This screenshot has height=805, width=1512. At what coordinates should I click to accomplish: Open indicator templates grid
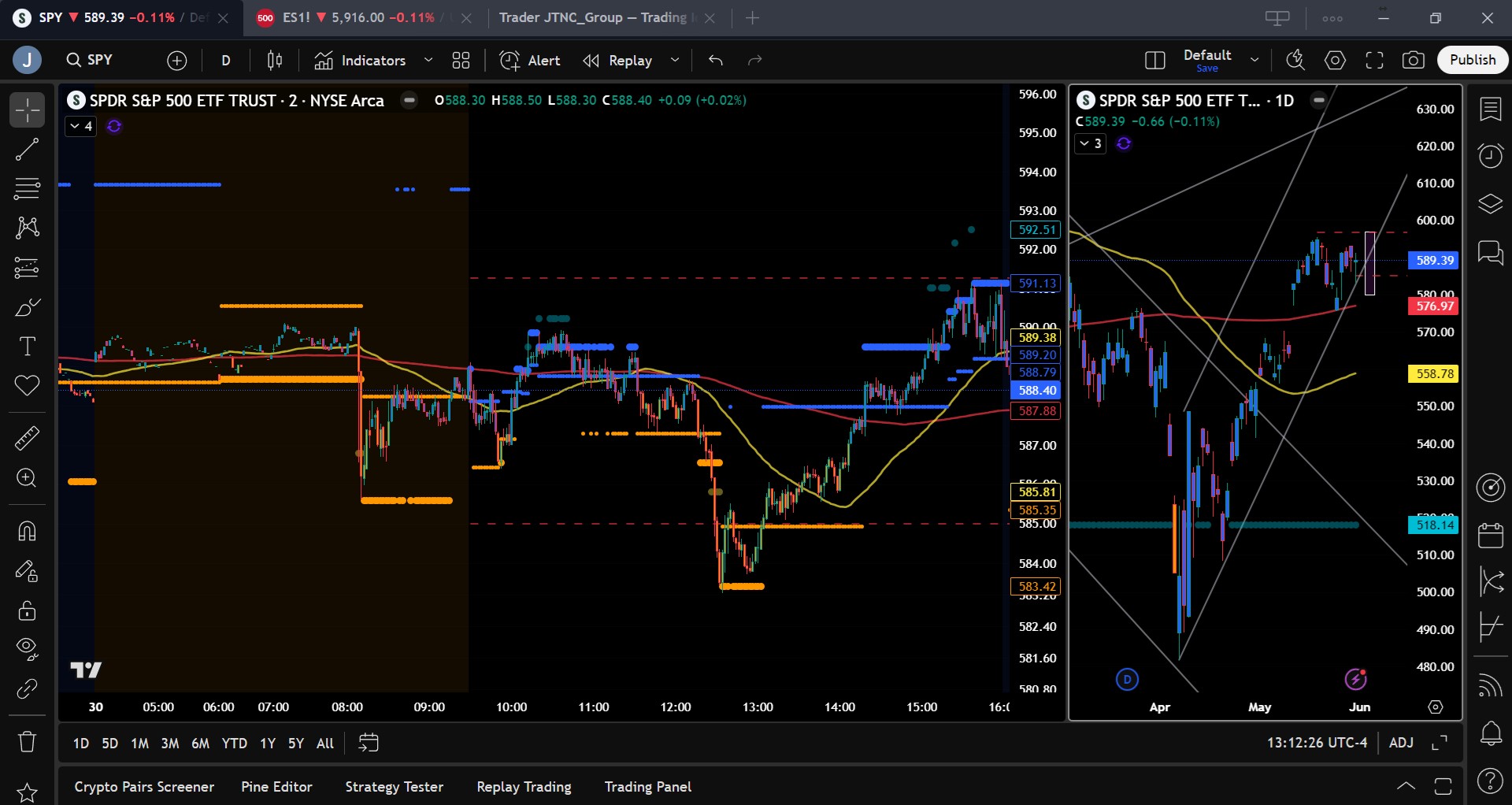point(461,60)
